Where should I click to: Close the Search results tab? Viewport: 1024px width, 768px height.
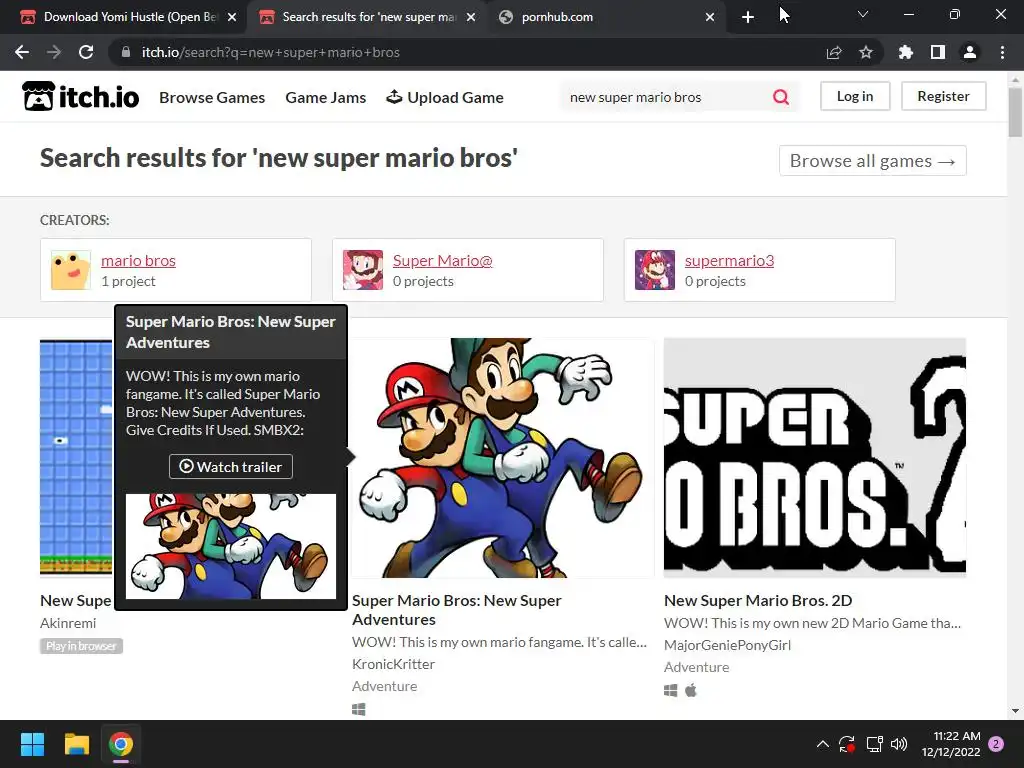coord(471,17)
